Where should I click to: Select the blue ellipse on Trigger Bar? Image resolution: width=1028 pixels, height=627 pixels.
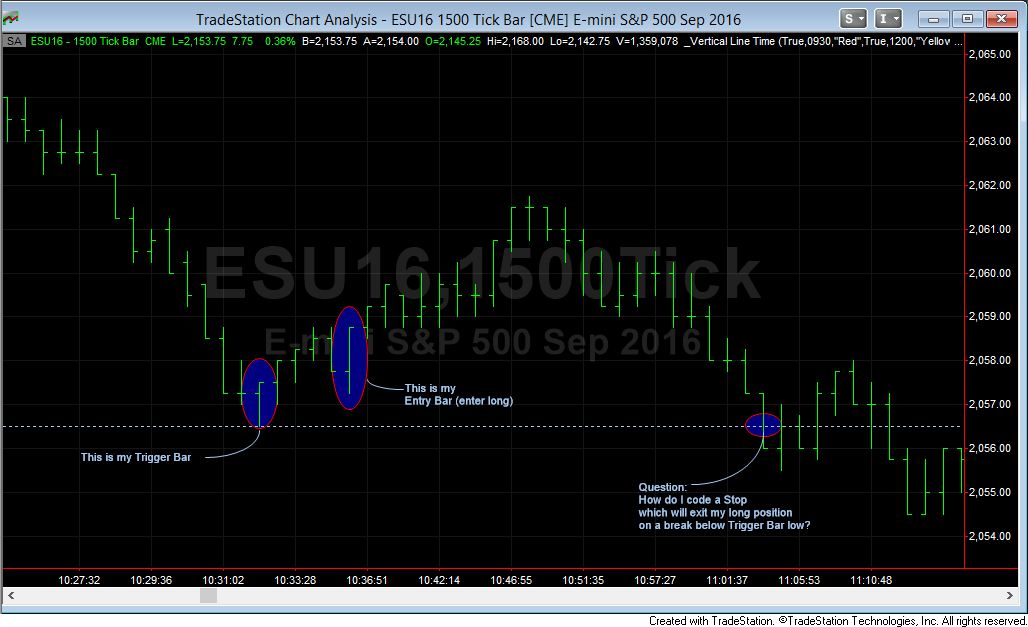(x=260, y=394)
